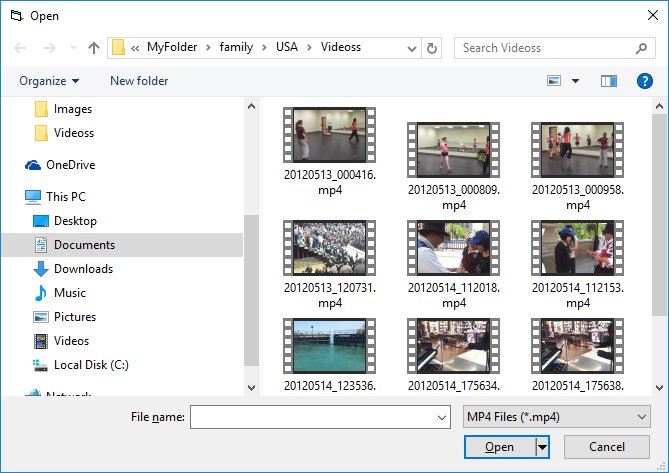Select MyFolder in the address path
The height and width of the screenshot is (473, 669).
click(x=172, y=47)
